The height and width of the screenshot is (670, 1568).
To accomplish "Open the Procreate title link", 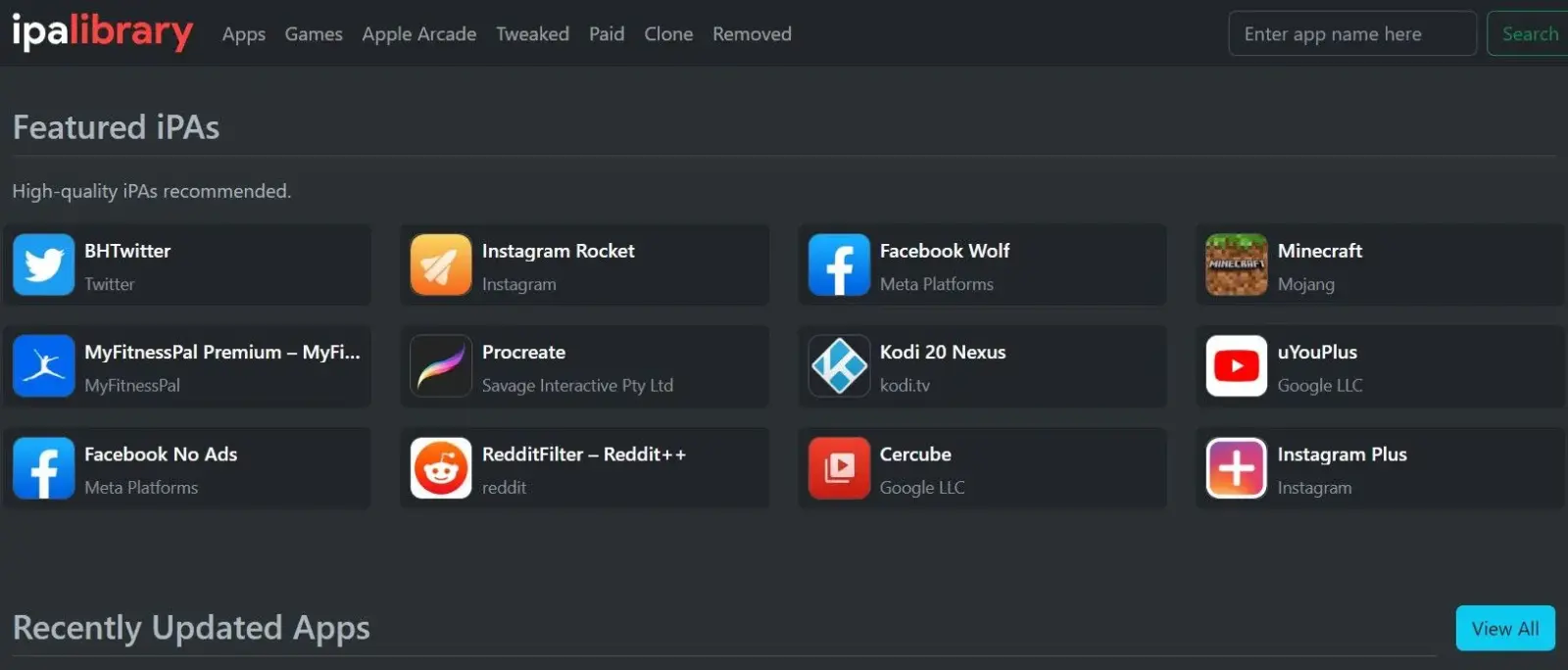I will (x=523, y=353).
